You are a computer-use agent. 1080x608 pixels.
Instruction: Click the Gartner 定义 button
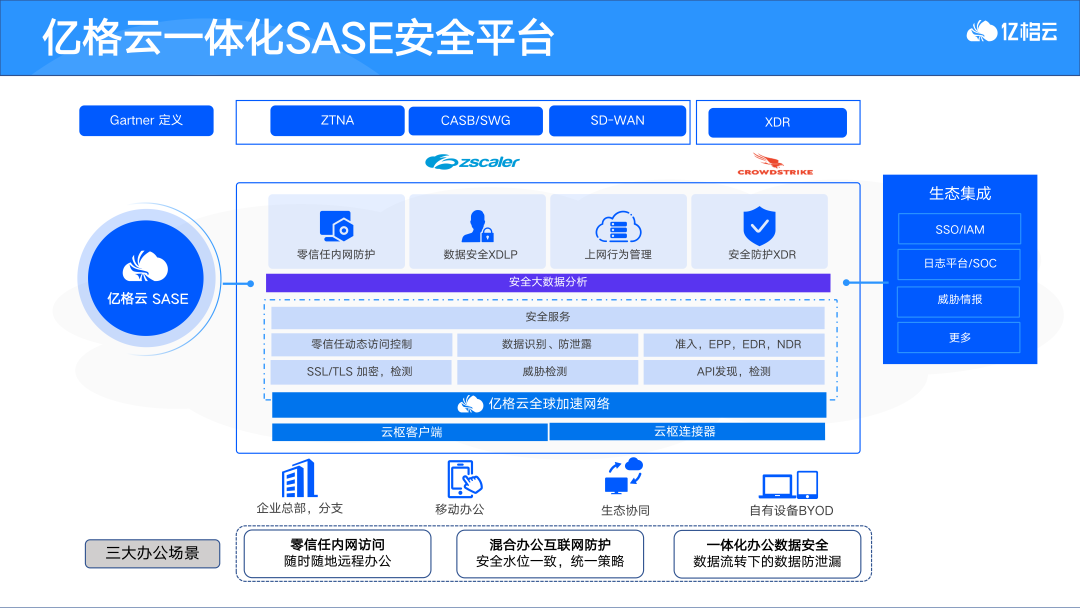tap(146, 120)
